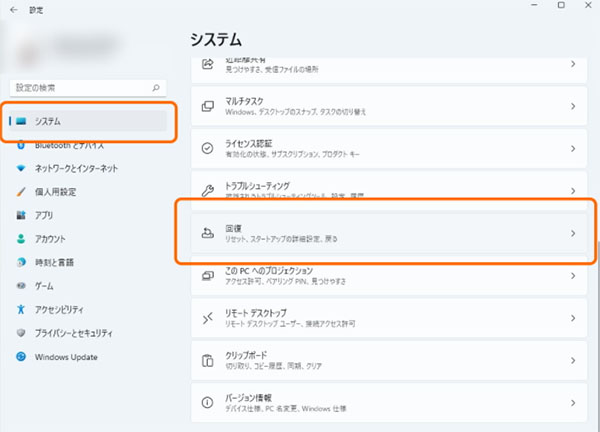Open ネットワークとインターネット in sidebar
Viewport: 600px width, 432px height.
point(88,168)
